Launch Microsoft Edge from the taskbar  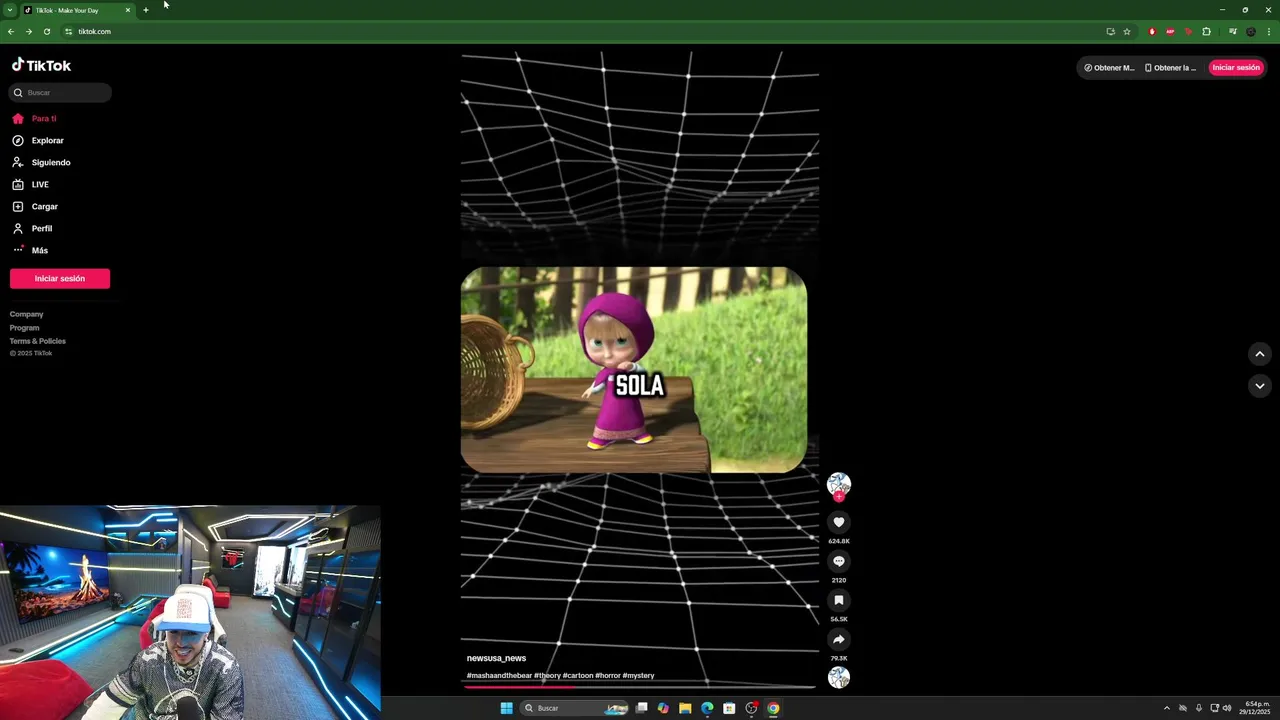point(707,708)
